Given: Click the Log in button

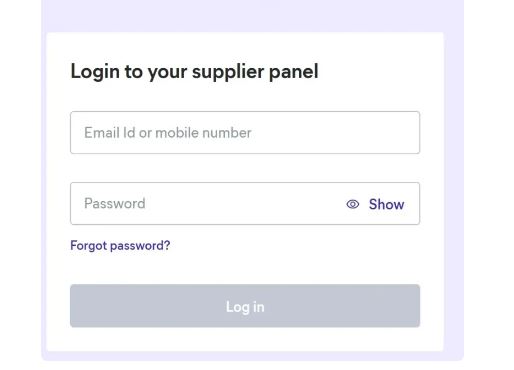Looking at the screenshot, I should 245,306.
